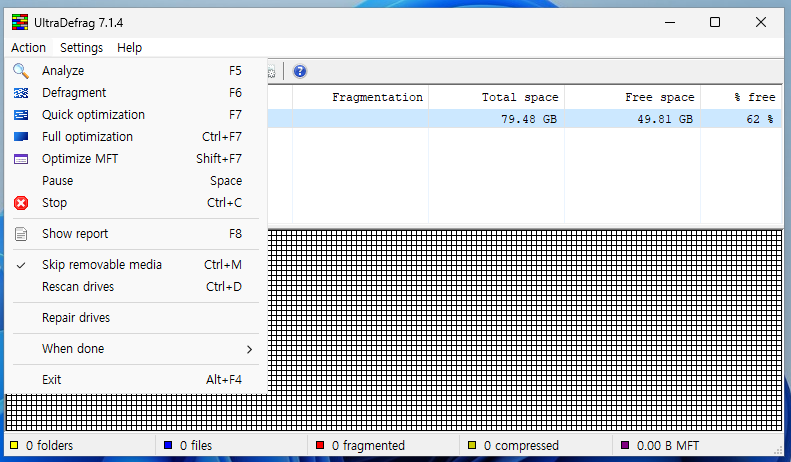Toggle the Skip removable media checkmark
The width and height of the screenshot is (791, 462).
[21, 265]
